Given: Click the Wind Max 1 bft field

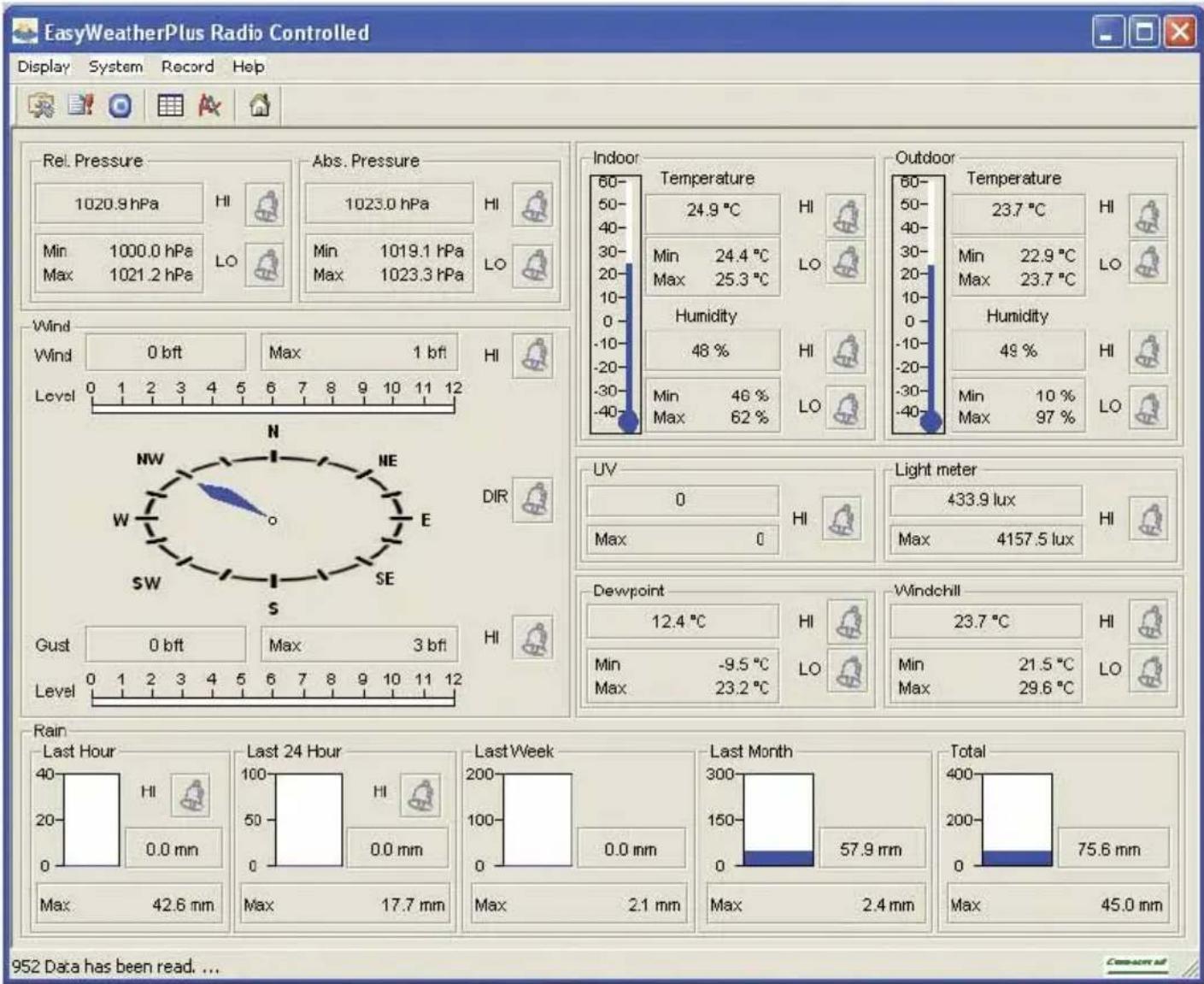Looking at the screenshot, I should click(x=359, y=352).
